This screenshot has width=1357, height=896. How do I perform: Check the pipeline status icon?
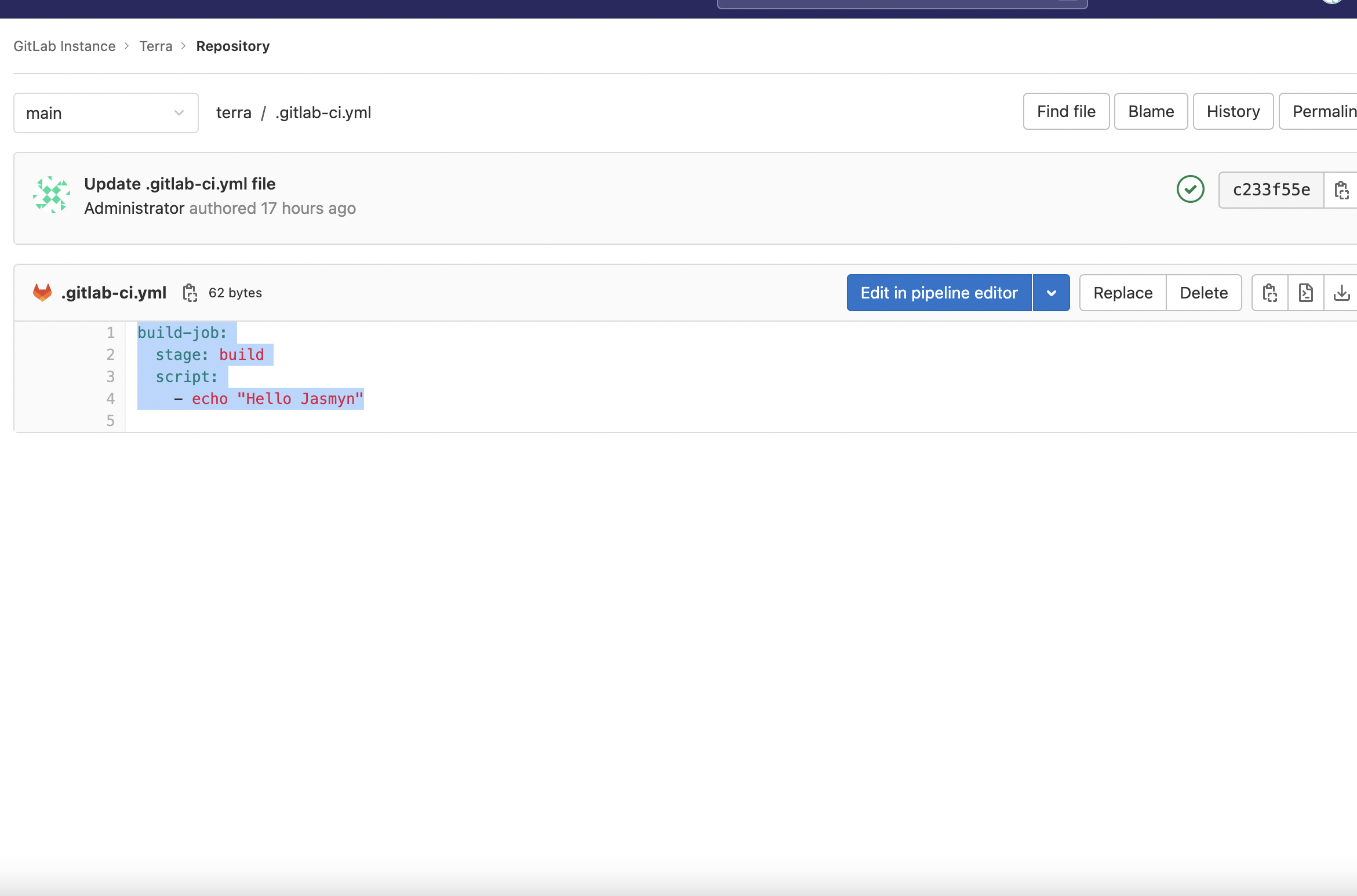pyautogui.click(x=1190, y=189)
